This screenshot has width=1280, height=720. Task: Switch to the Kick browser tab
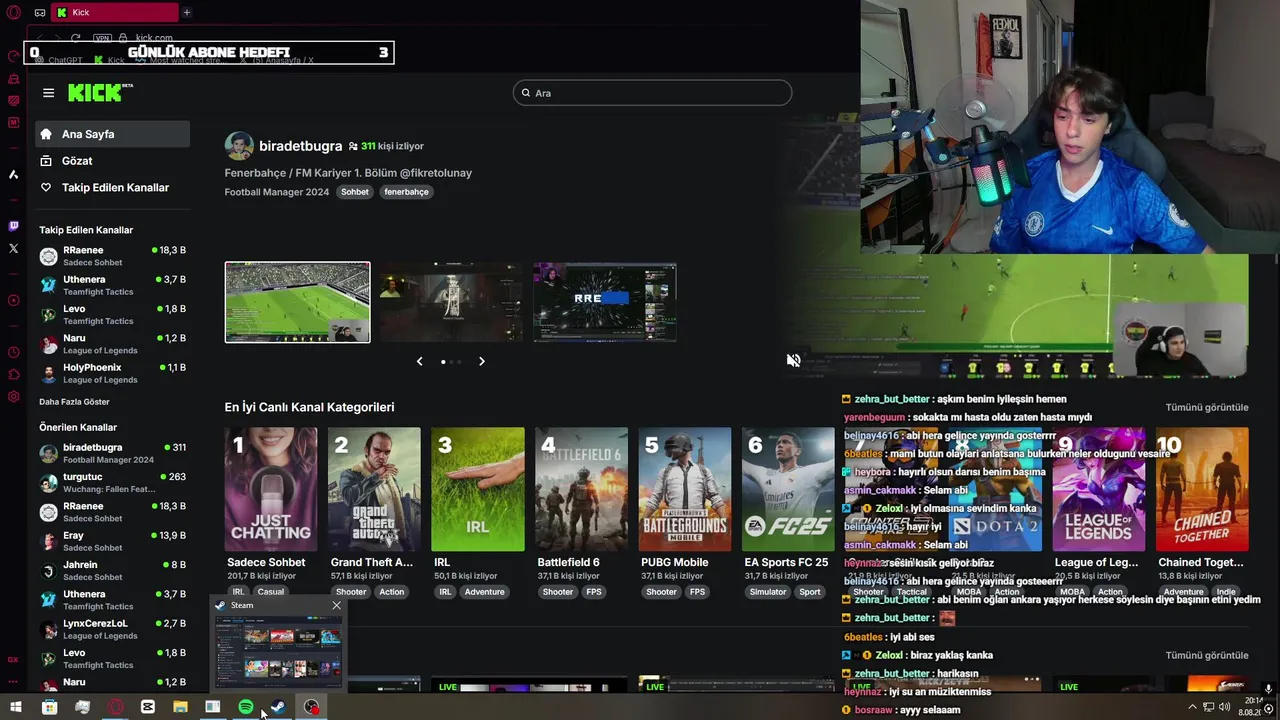[x=114, y=12]
